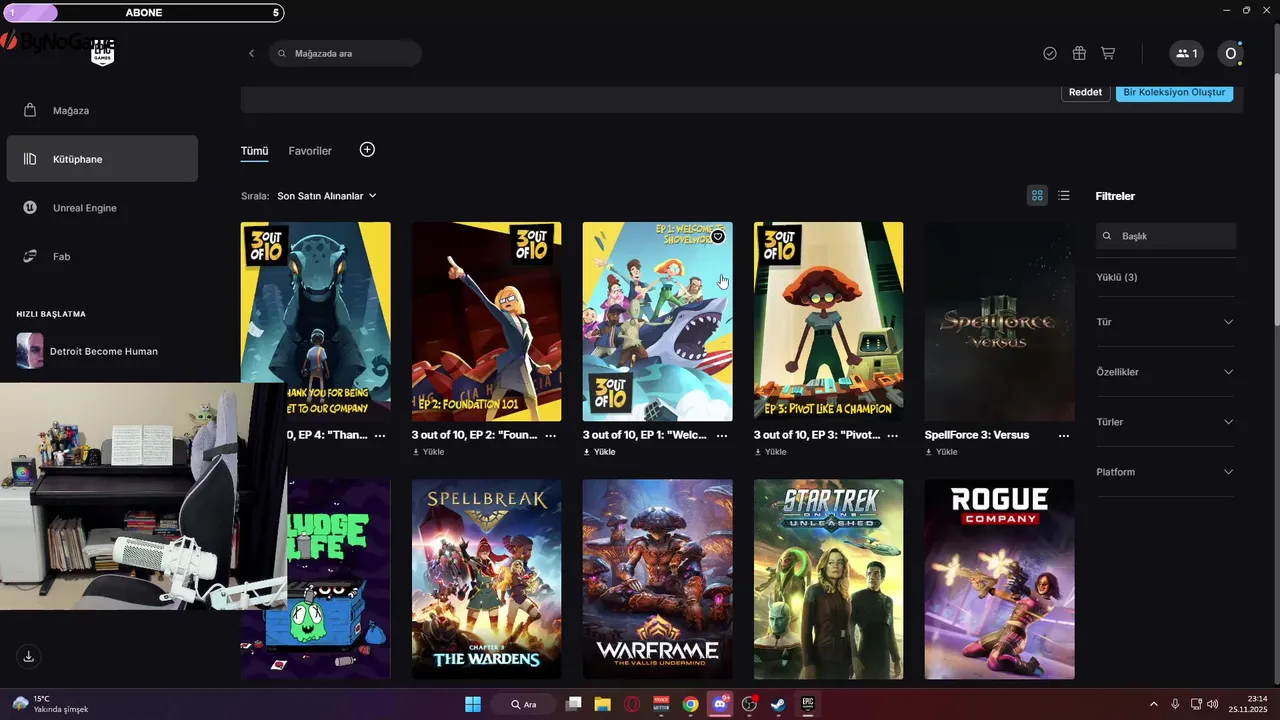Expand the Özellikler filter

point(1166,372)
